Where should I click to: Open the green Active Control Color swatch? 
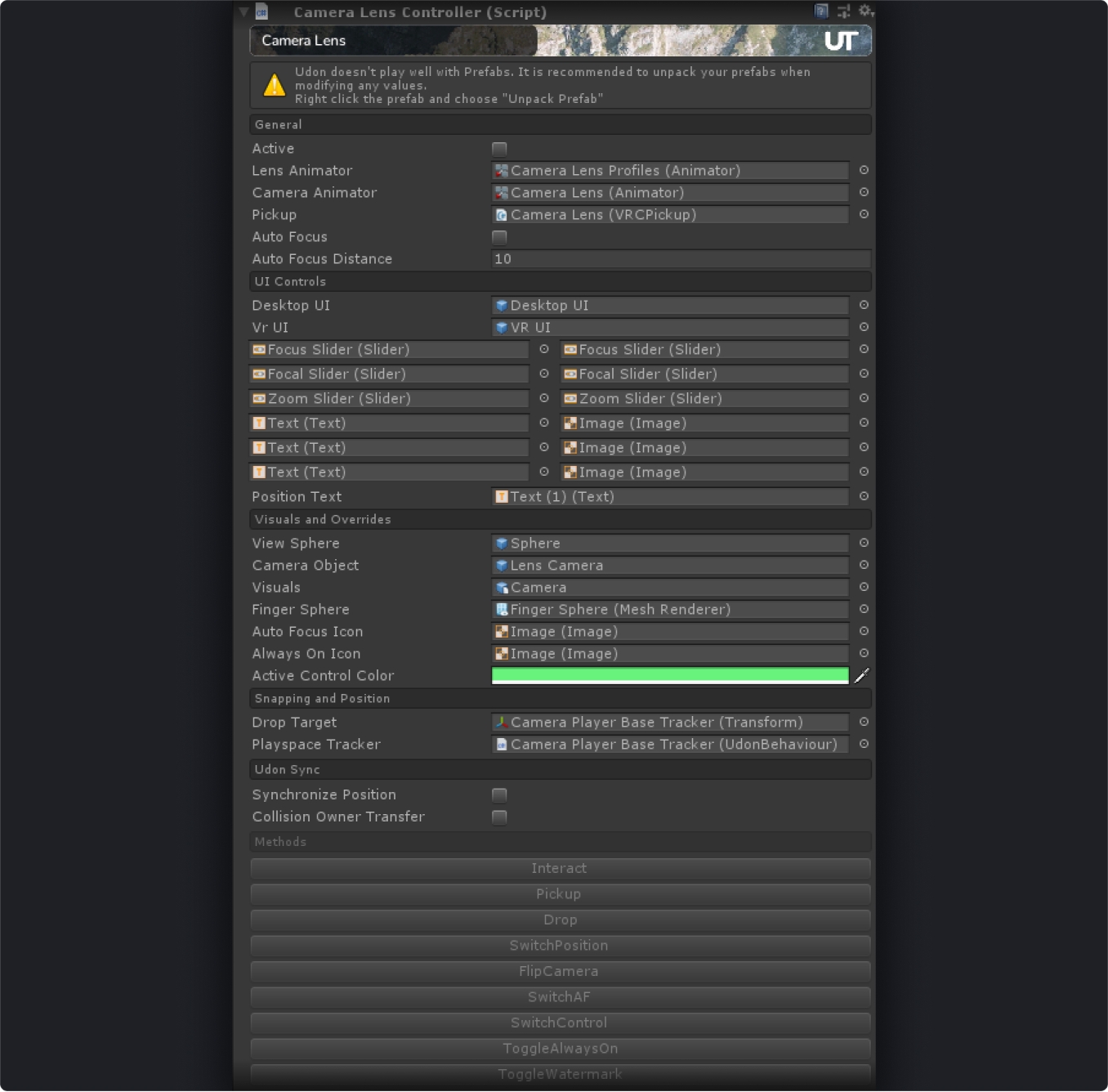(669, 675)
